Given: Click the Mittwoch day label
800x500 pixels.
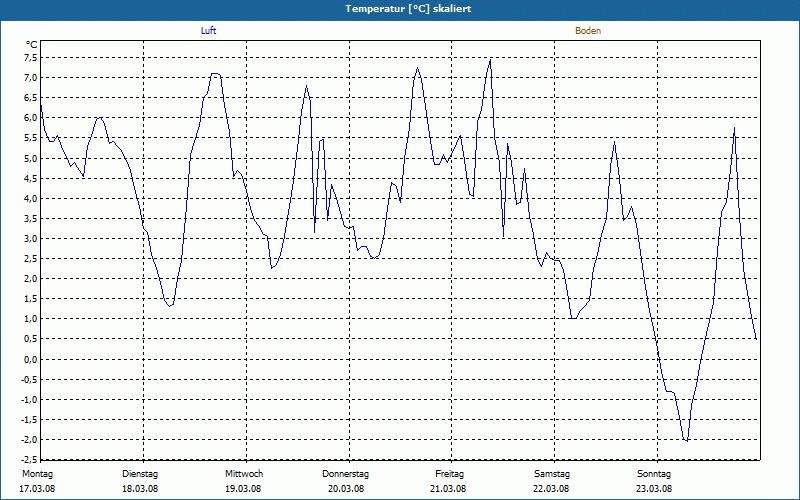Looking at the screenshot, I should point(244,474).
